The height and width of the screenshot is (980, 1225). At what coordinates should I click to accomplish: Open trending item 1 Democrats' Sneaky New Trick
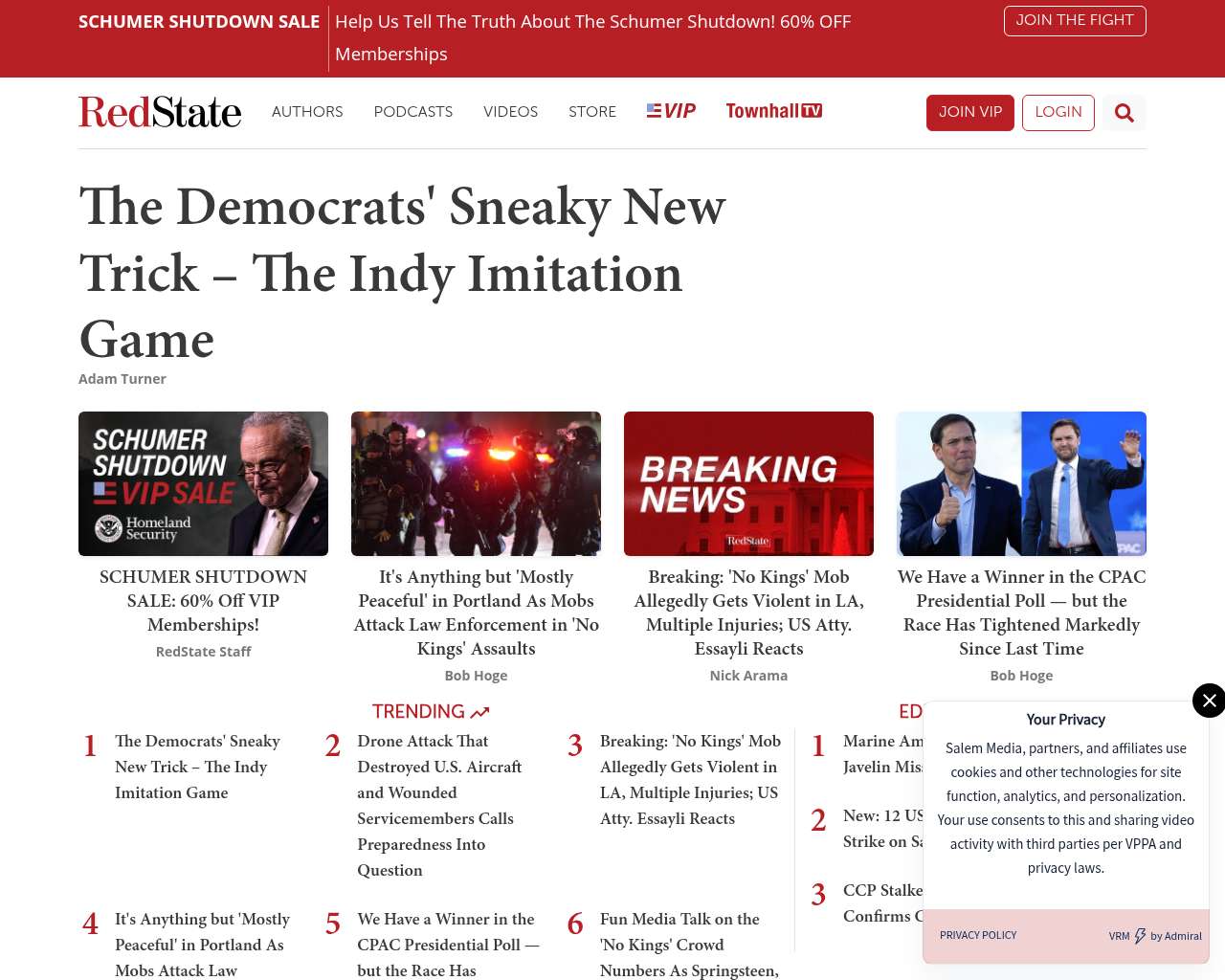pyautogui.click(x=198, y=767)
